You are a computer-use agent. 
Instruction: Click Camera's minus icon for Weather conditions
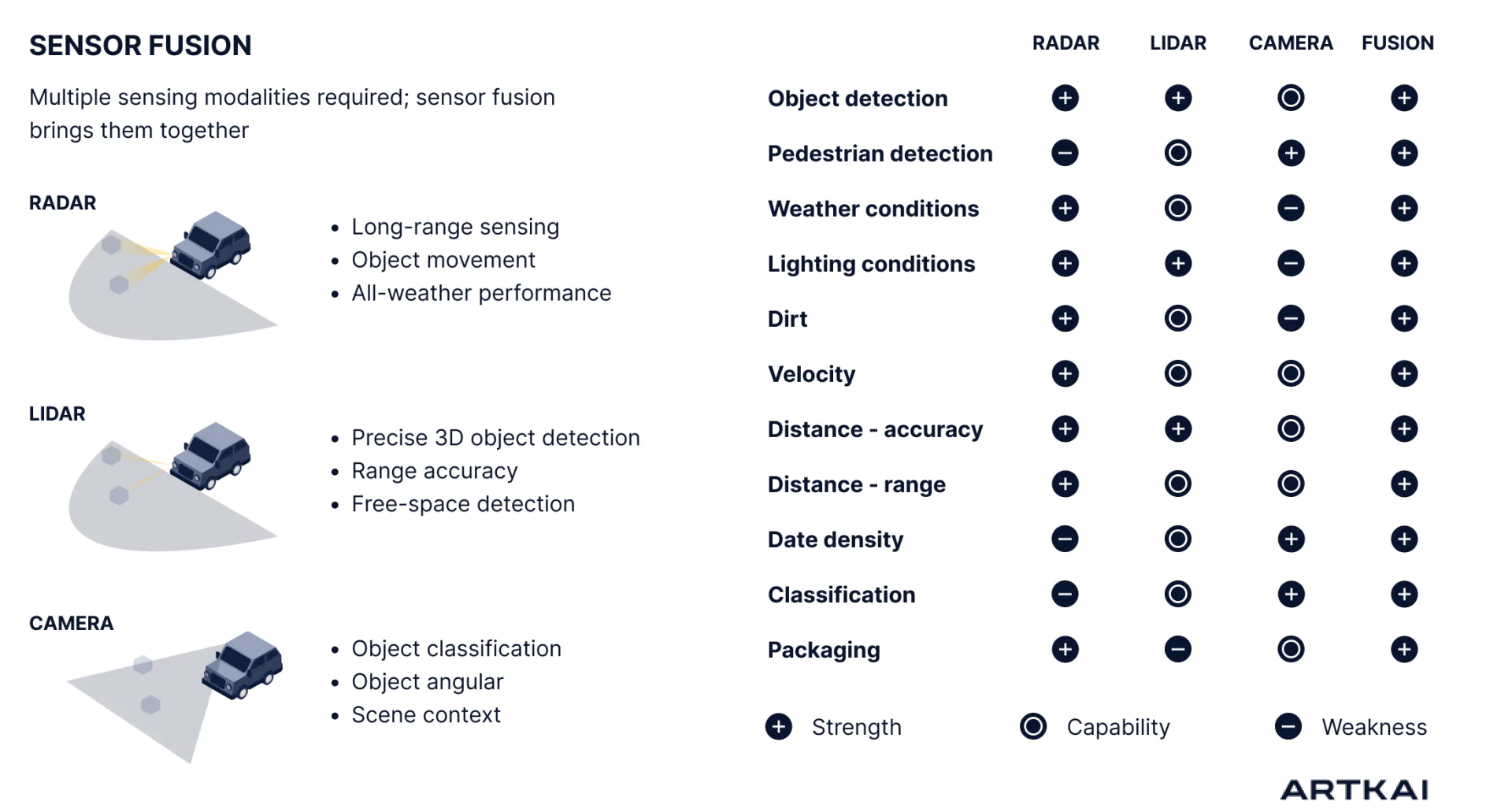coord(1291,208)
